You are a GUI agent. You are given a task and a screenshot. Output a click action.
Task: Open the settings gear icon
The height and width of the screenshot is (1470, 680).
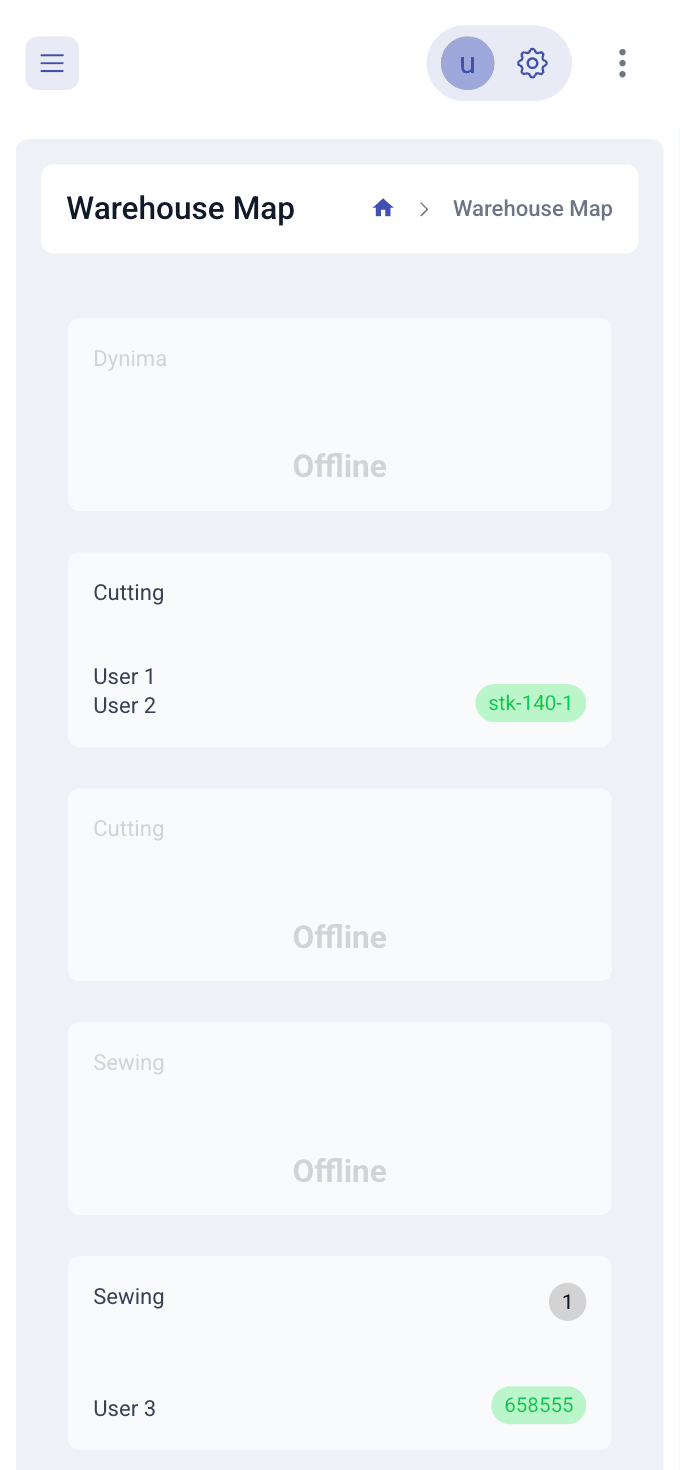[532, 63]
